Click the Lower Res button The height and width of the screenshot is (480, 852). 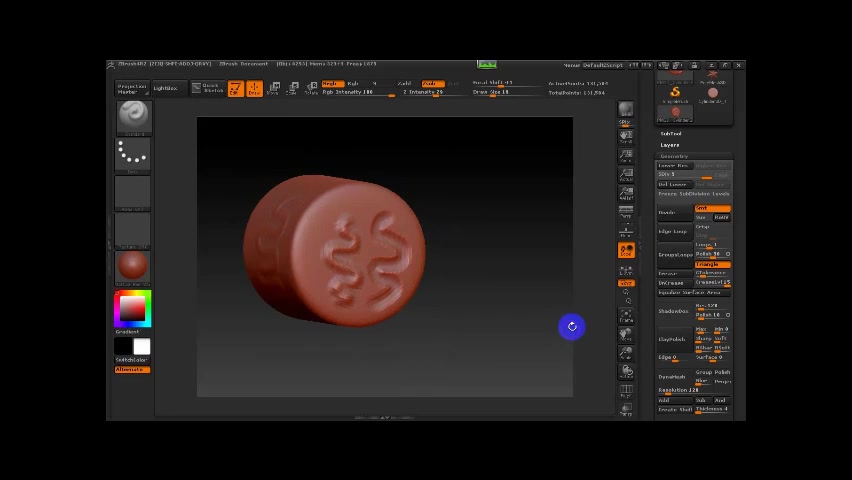674,166
